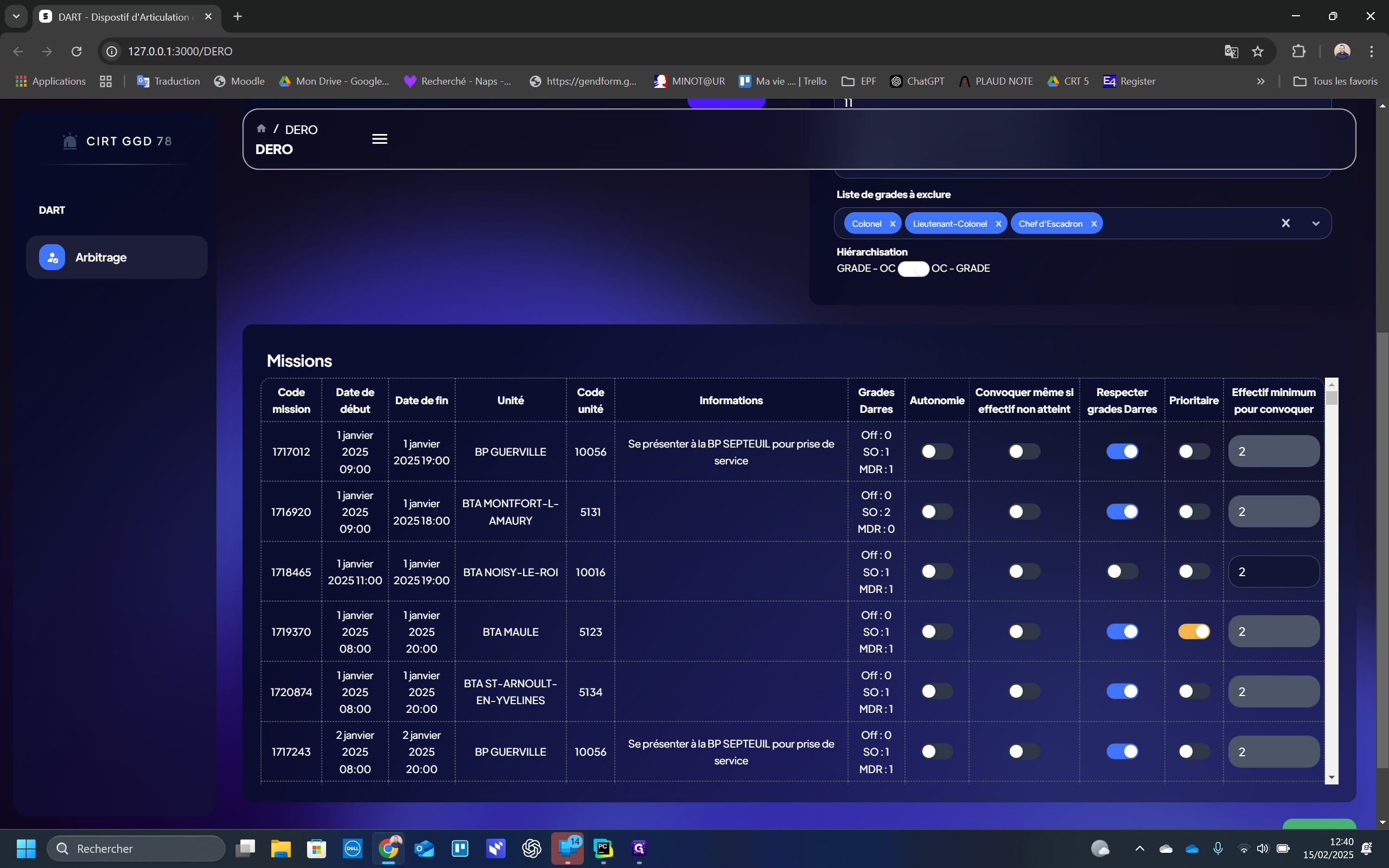Bookmark this page with the star
The height and width of the screenshot is (868, 1389).
tap(1258, 51)
